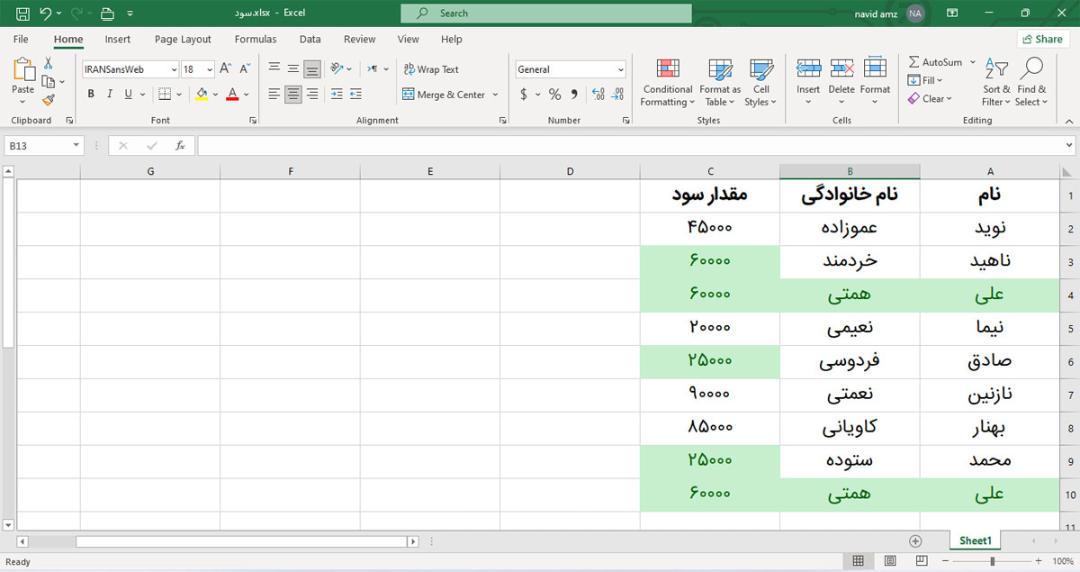Viewport: 1080px width, 572px height.
Task: Click the Increase Font Size icon
Action: [225, 69]
